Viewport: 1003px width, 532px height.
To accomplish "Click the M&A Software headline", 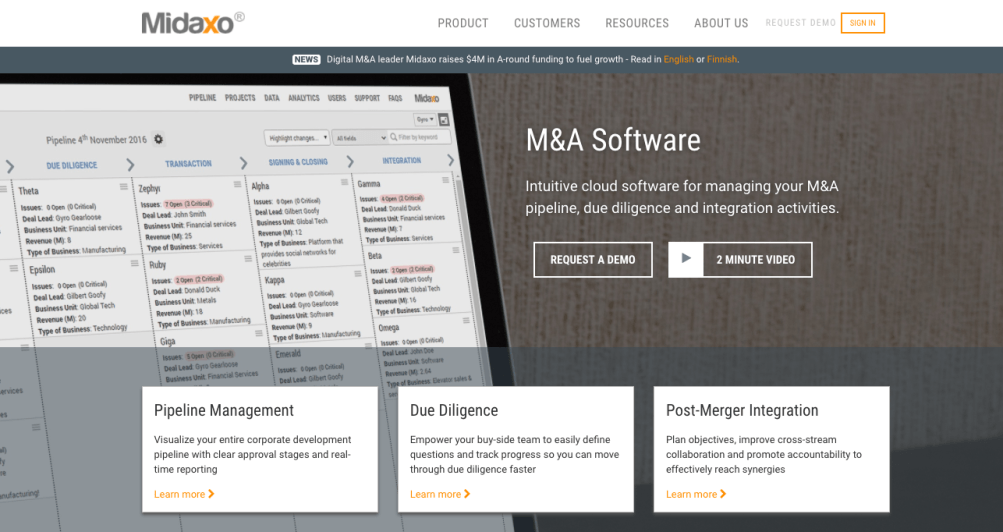I will click(613, 140).
